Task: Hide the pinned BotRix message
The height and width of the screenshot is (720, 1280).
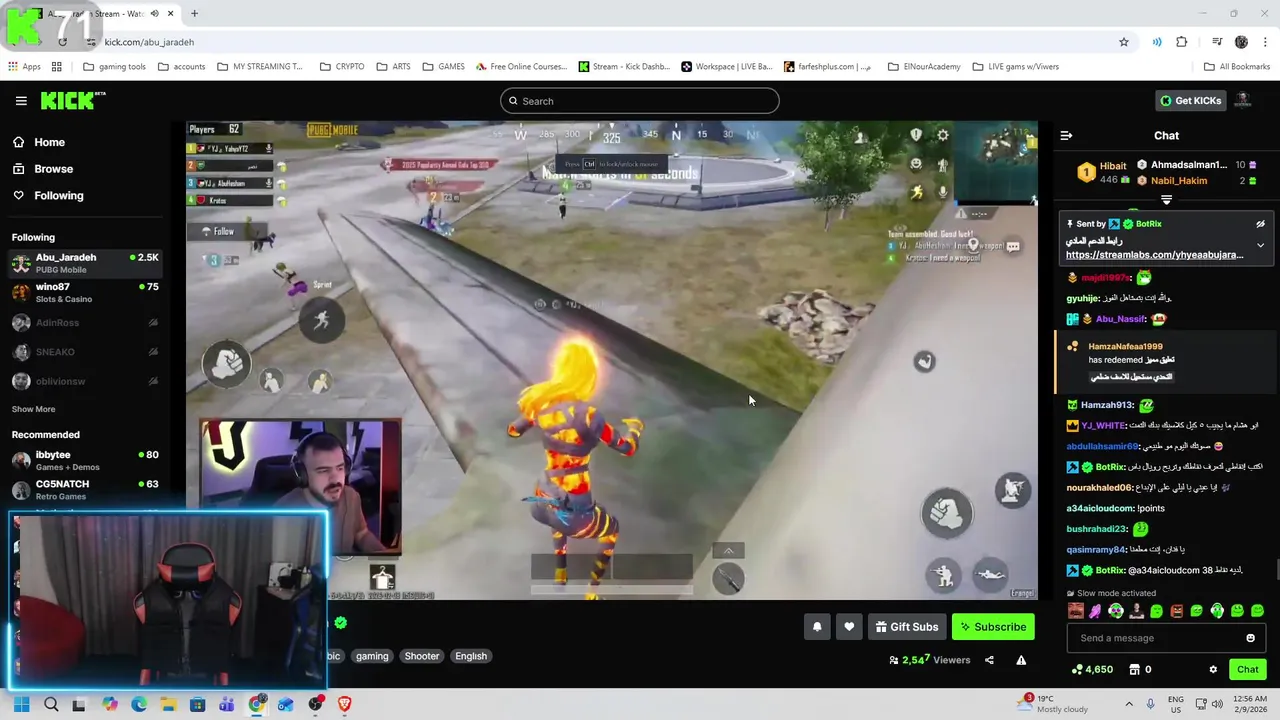Action: click(1260, 224)
